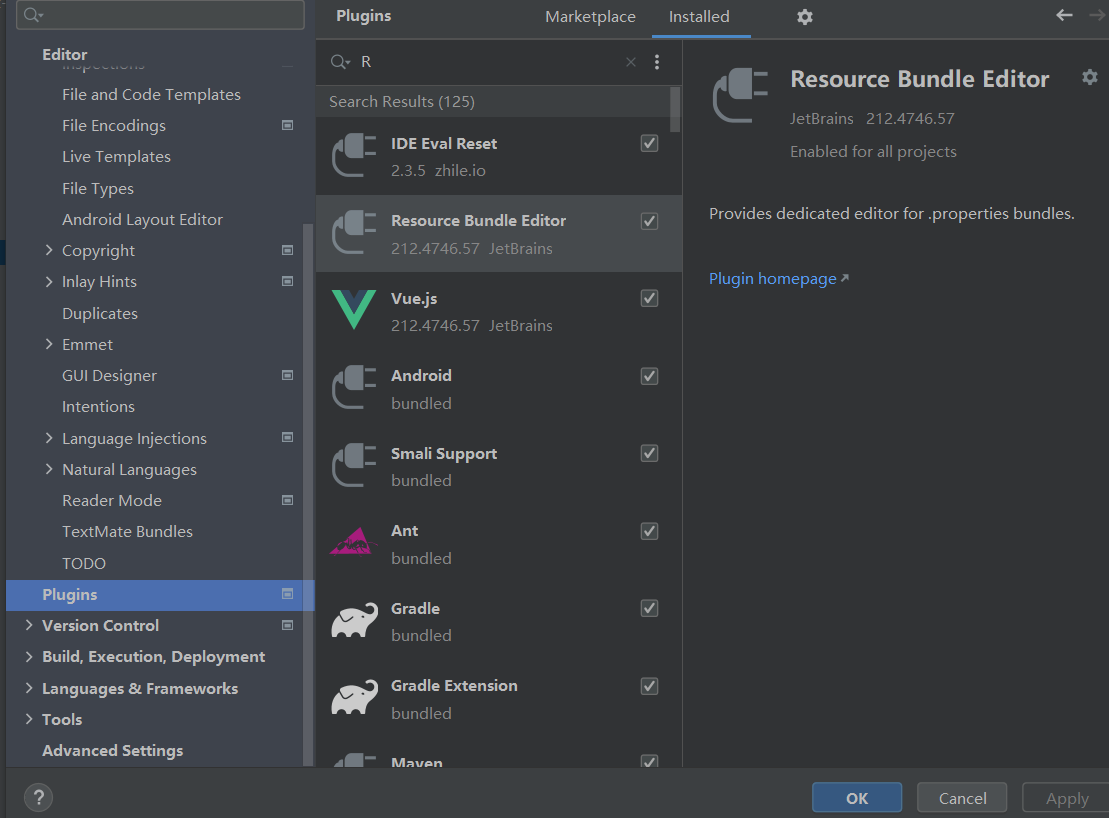
Task: Disable the Android plugin checkbox
Action: tap(649, 376)
